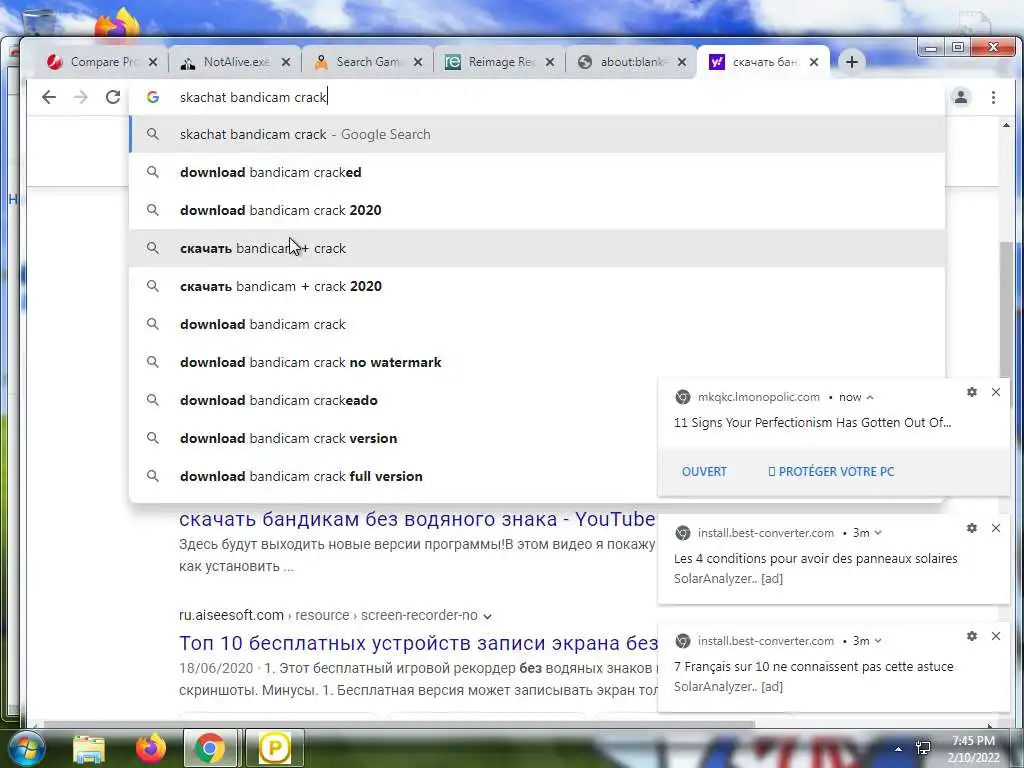Click OUVERT on the notification
The image size is (1024, 768).
click(704, 472)
